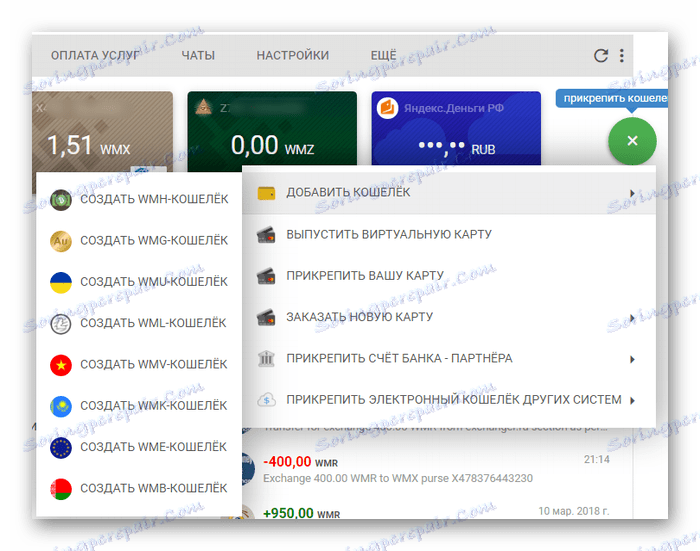Click the EU flag WME icon
Viewport: 700px width, 551px height.
click(61, 447)
